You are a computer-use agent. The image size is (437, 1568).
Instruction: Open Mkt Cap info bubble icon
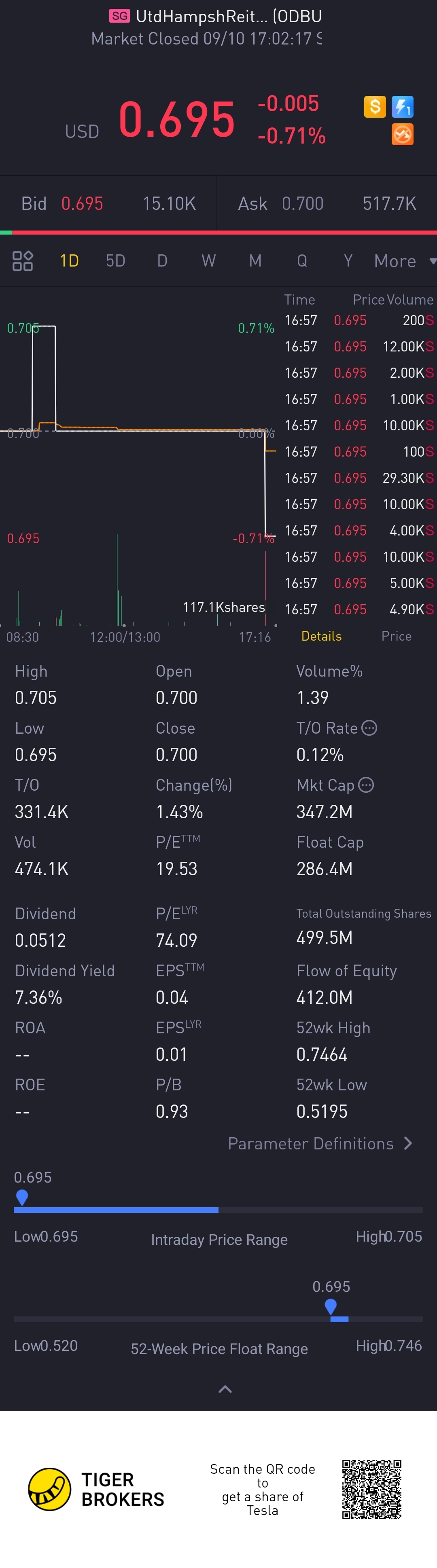pyautogui.click(x=366, y=785)
